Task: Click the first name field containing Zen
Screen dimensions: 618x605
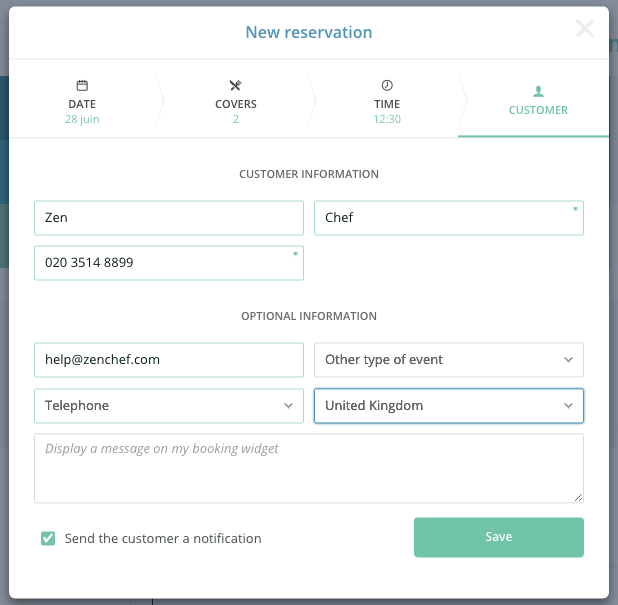Action: [169, 218]
